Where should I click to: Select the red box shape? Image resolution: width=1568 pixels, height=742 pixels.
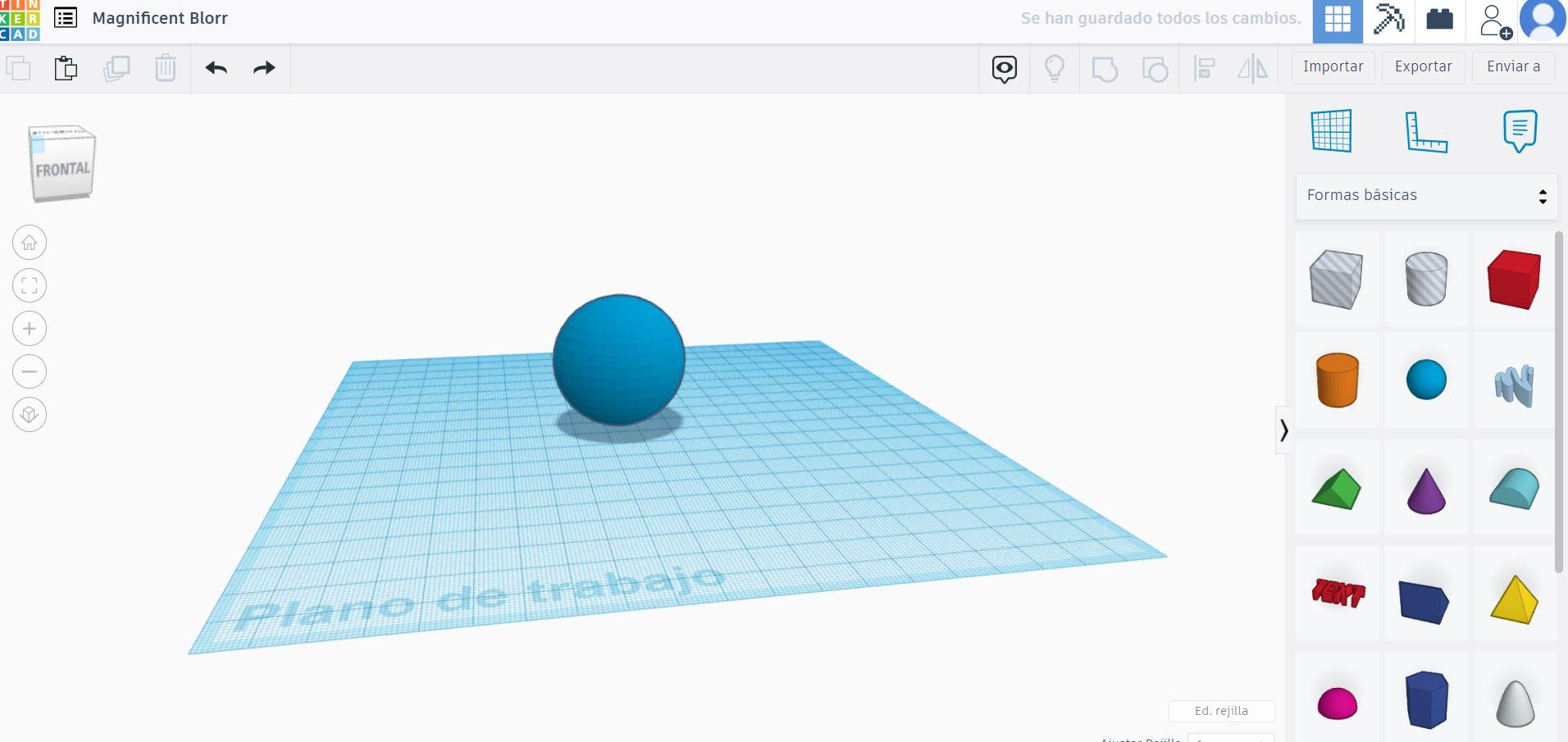(x=1514, y=279)
